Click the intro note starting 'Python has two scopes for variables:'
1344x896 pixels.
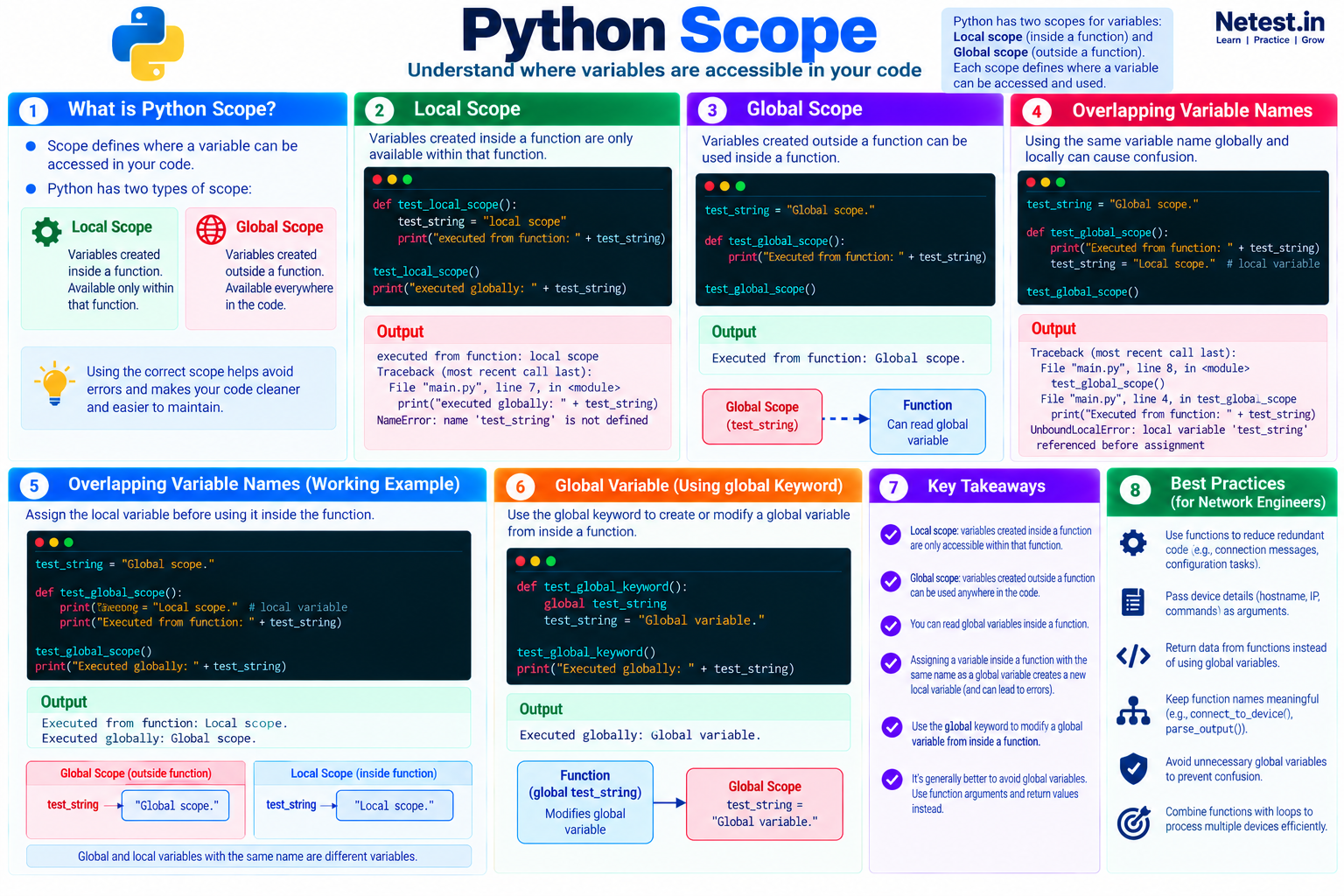coord(1057,52)
